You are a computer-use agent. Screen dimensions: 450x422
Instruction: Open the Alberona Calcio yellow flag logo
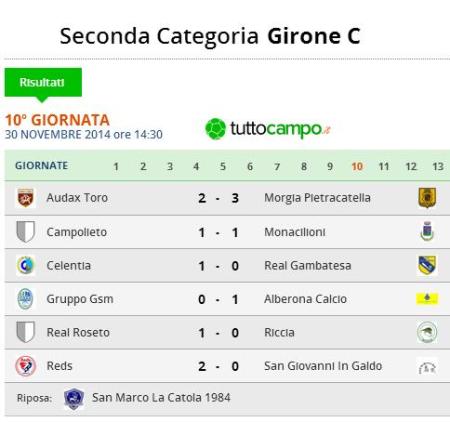tap(427, 299)
